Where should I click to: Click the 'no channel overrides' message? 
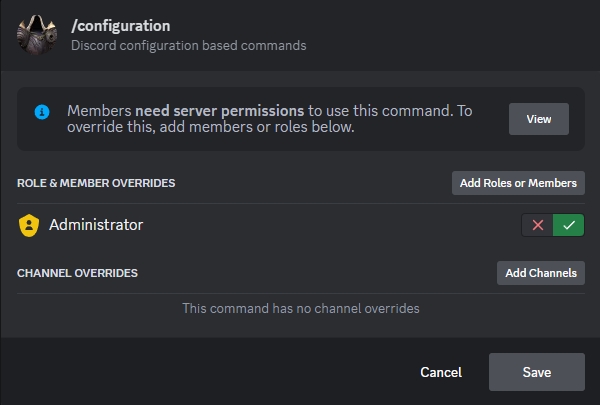point(300,308)
